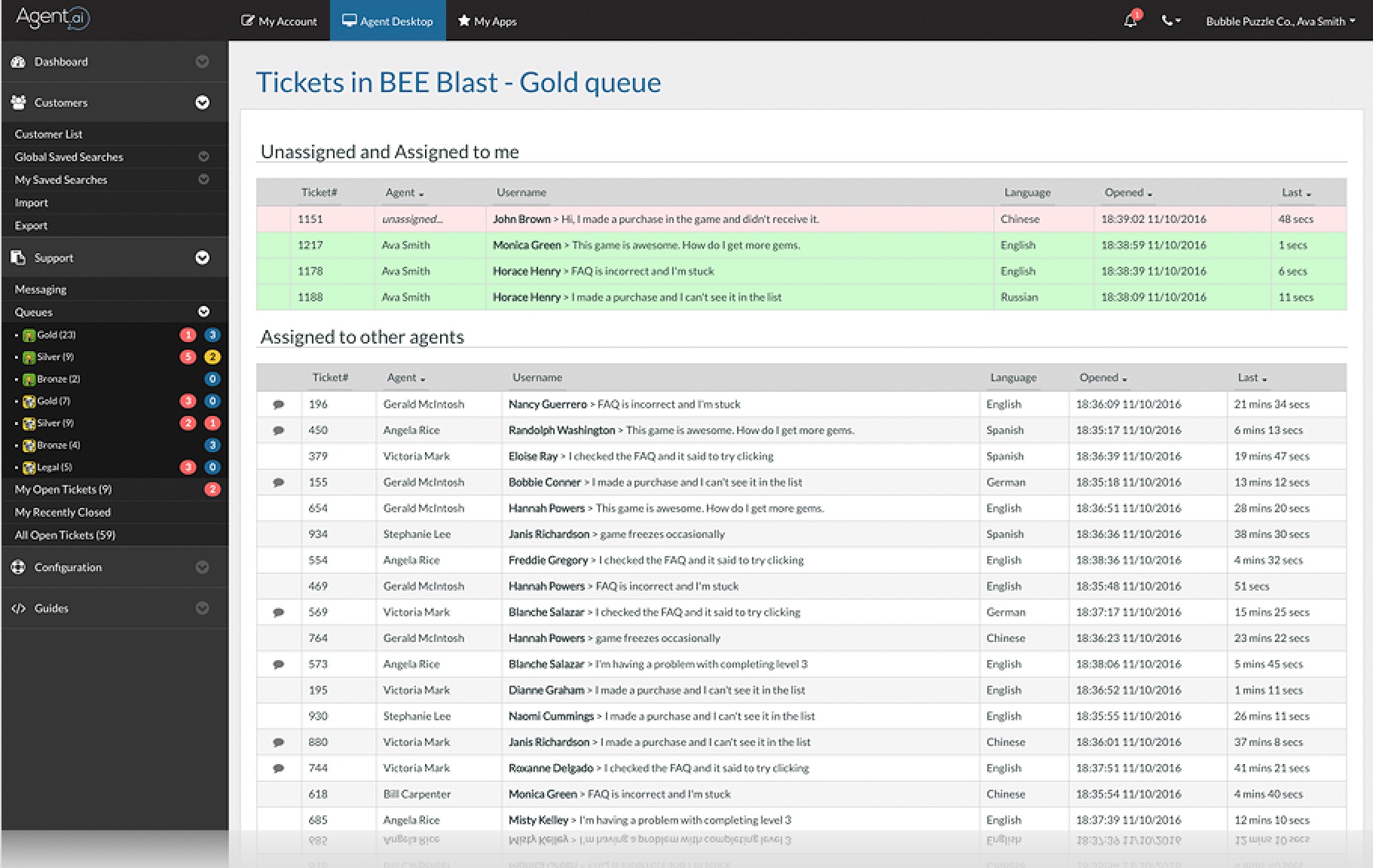Click the comment bubble icon for ticket 196

(x=278, y=405)
